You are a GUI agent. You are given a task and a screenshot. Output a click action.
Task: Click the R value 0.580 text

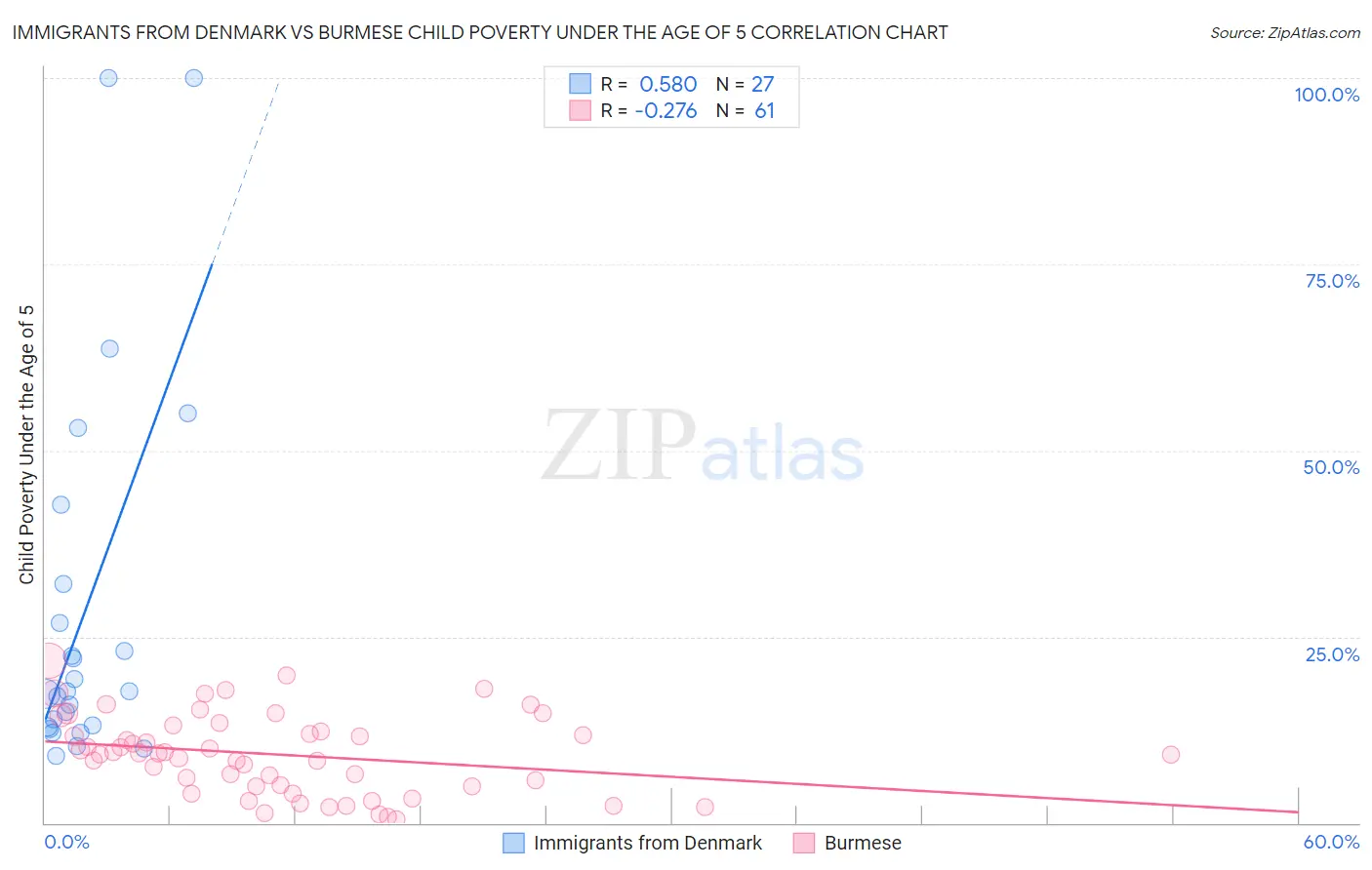(x=668, y=84)
